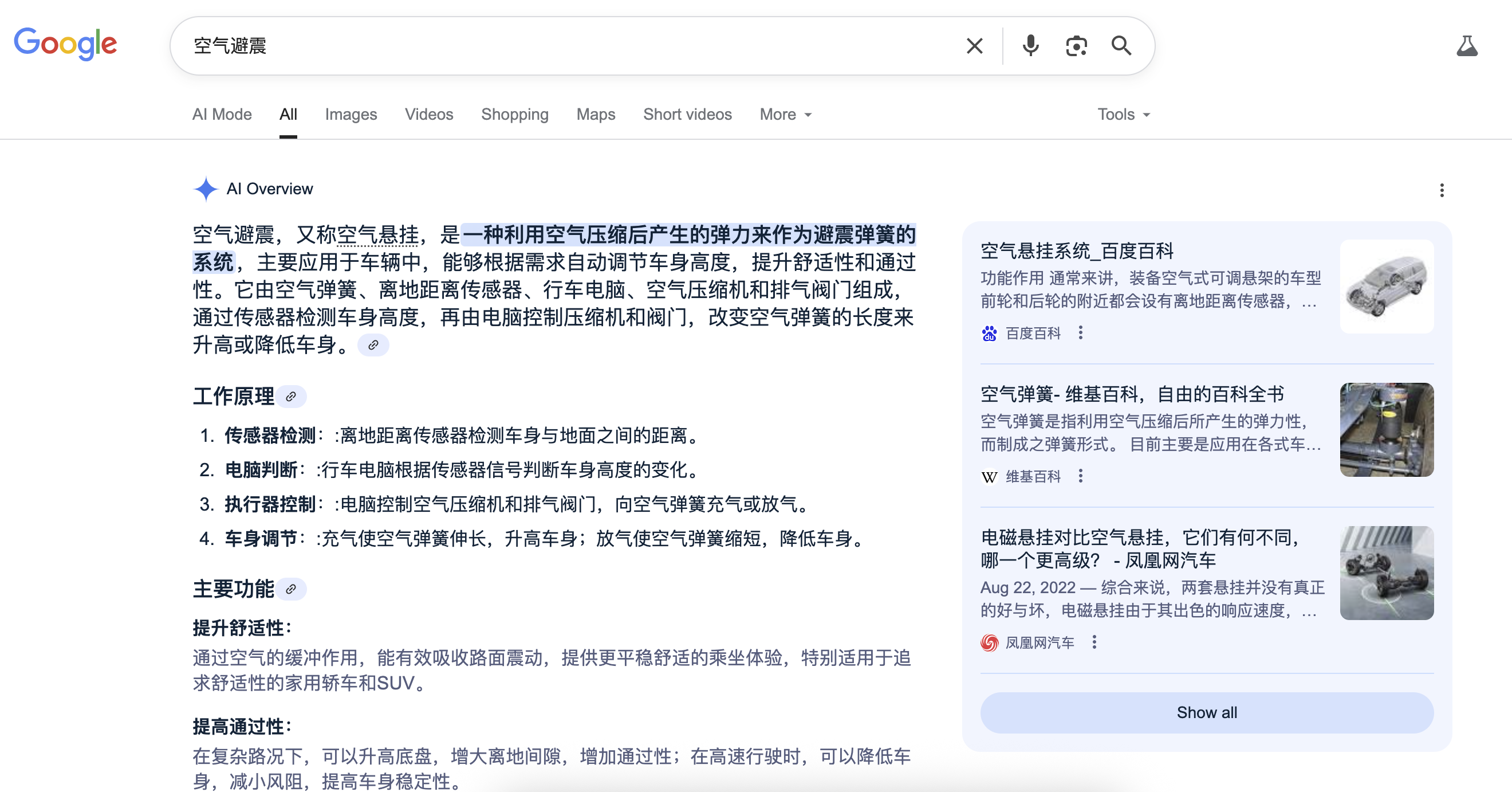Viewport: 1512px width, 792px height.
Task: Click link icon beside 工作原理 heading
Action: pos(291,397)
